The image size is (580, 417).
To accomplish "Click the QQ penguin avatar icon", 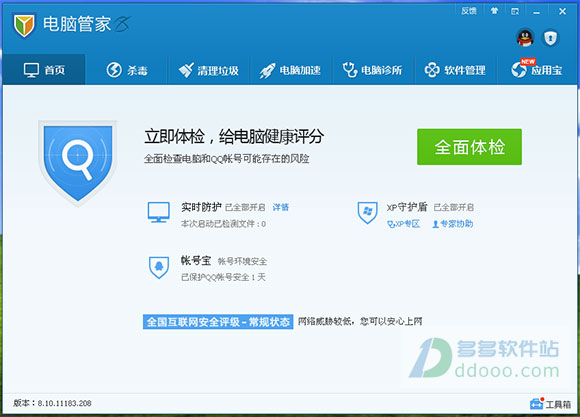I will (525, 38).
